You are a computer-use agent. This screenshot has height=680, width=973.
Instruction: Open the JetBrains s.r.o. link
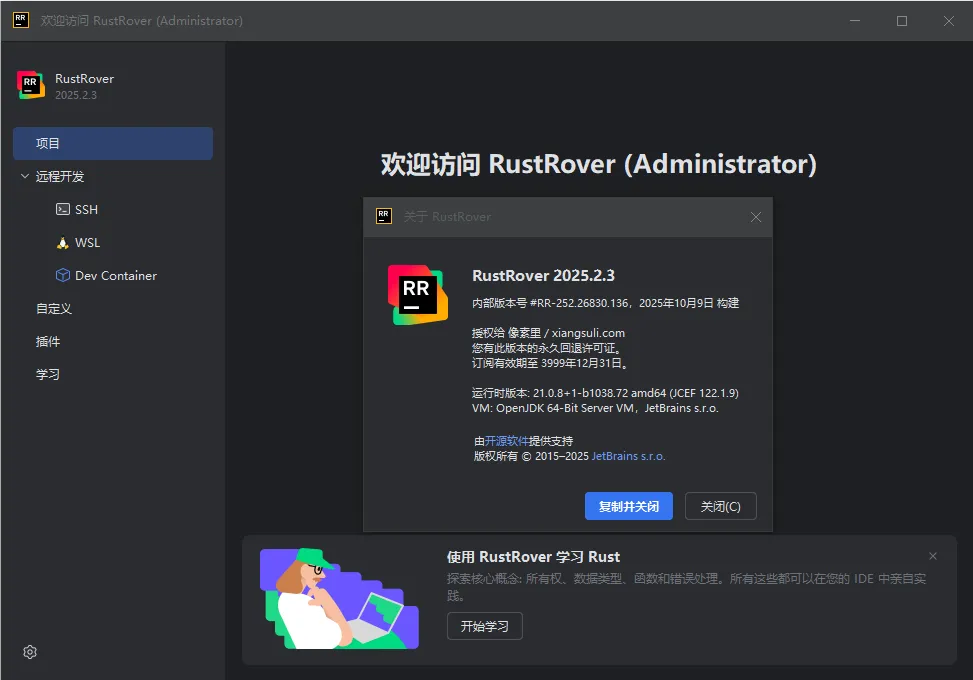(628, 456)
